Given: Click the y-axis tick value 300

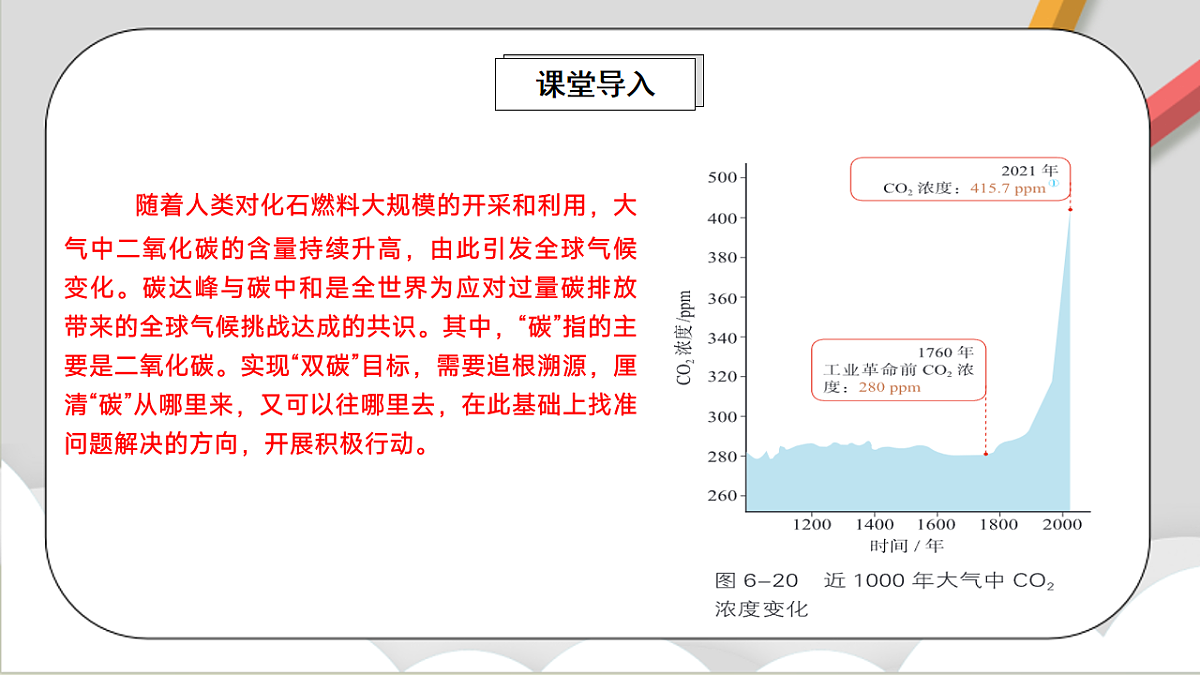Looking at the screenshot, I should (x=723, y=417).
